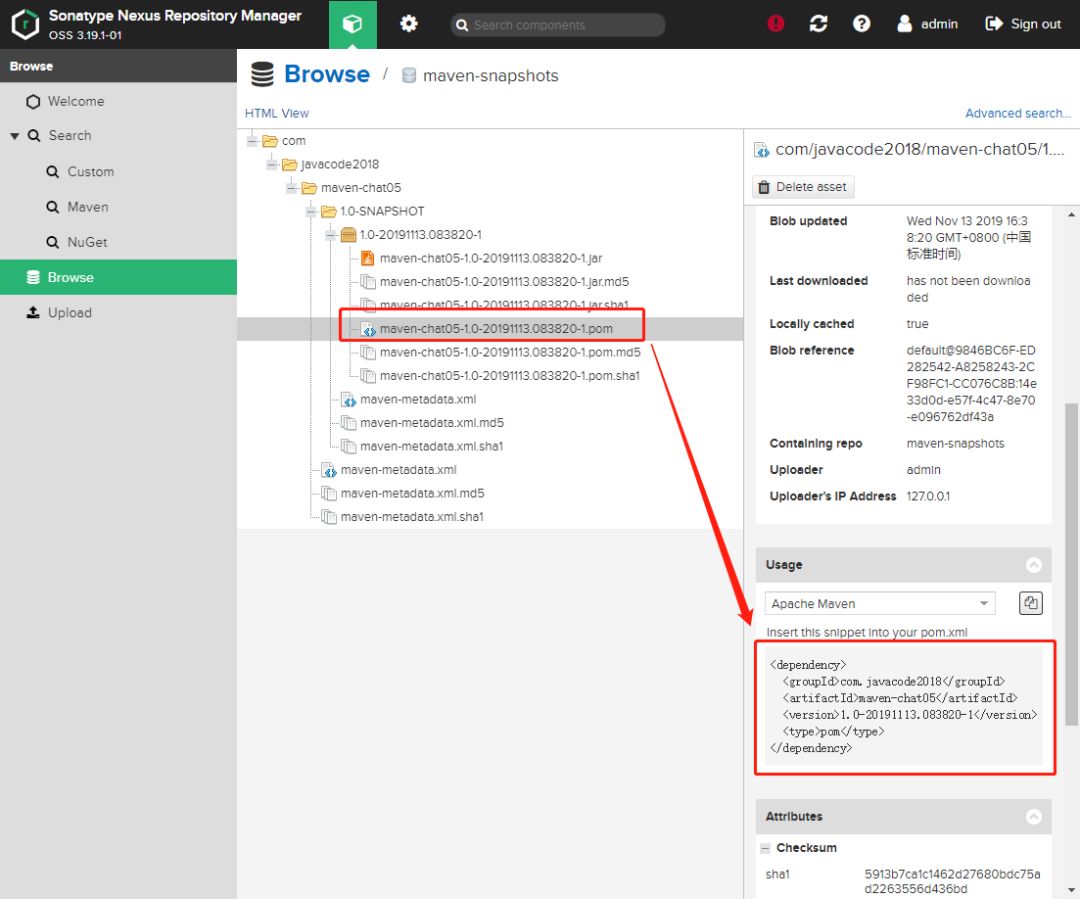Click the Nexus logo icon
The image size is (1080, 899).
[x=24, y=24]
